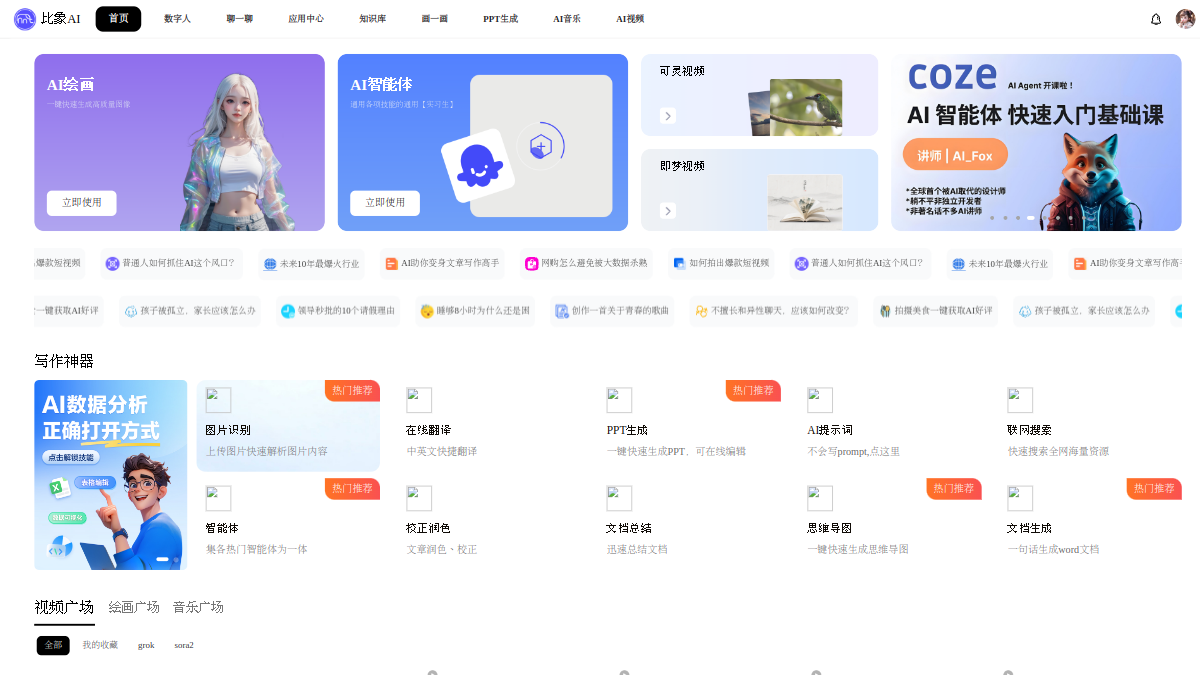Open the AI视频 navigation item

click(630, 18)
